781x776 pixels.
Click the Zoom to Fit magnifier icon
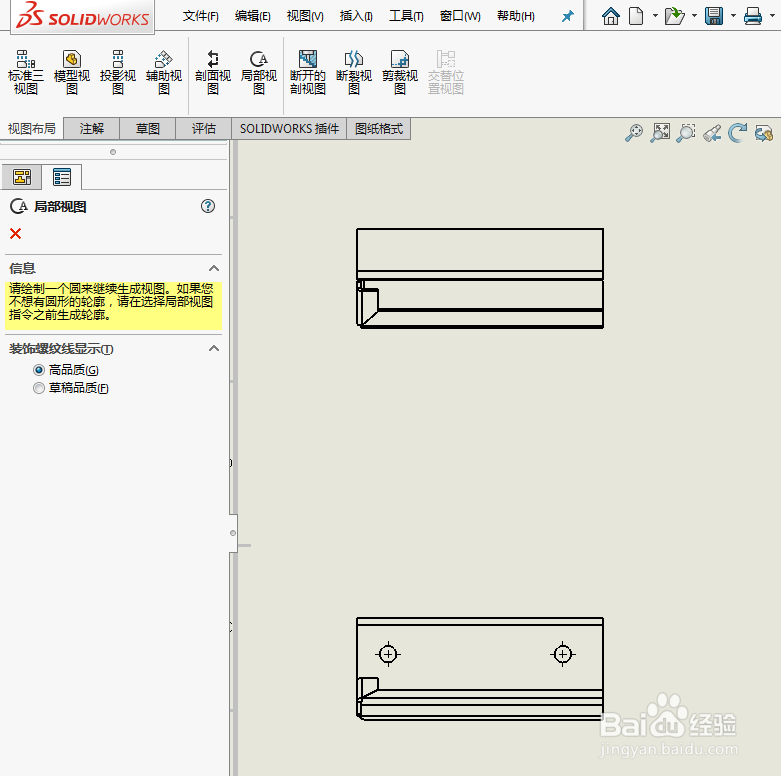click(634, 133)
